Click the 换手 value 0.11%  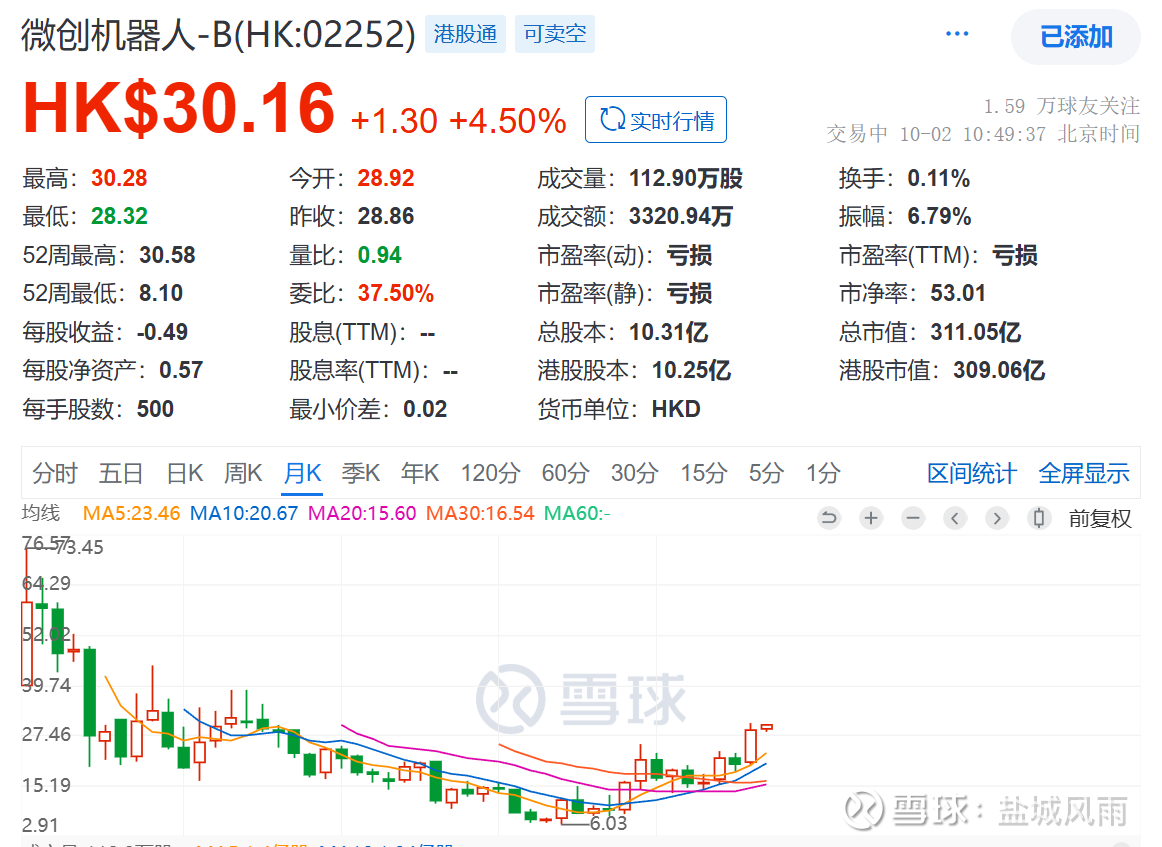[x=939, y=178]
